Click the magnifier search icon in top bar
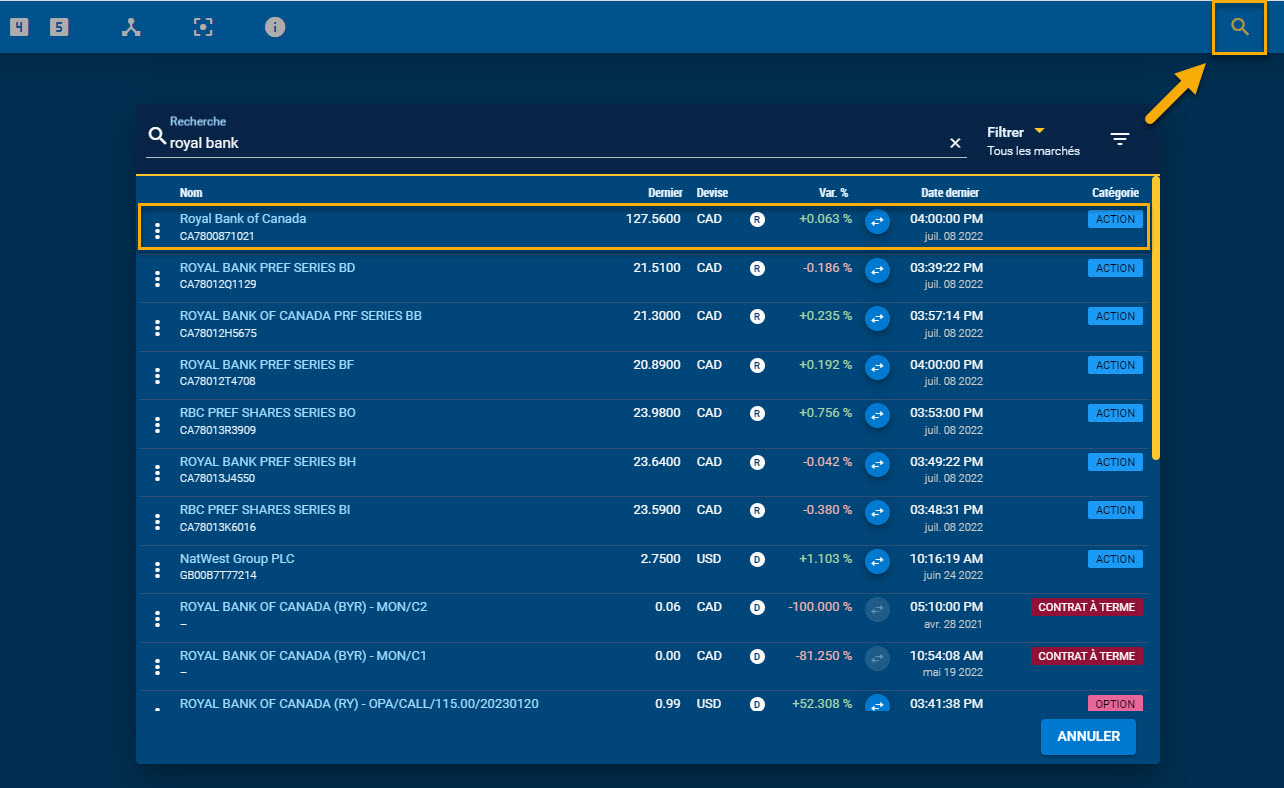 pos(1240,27)
